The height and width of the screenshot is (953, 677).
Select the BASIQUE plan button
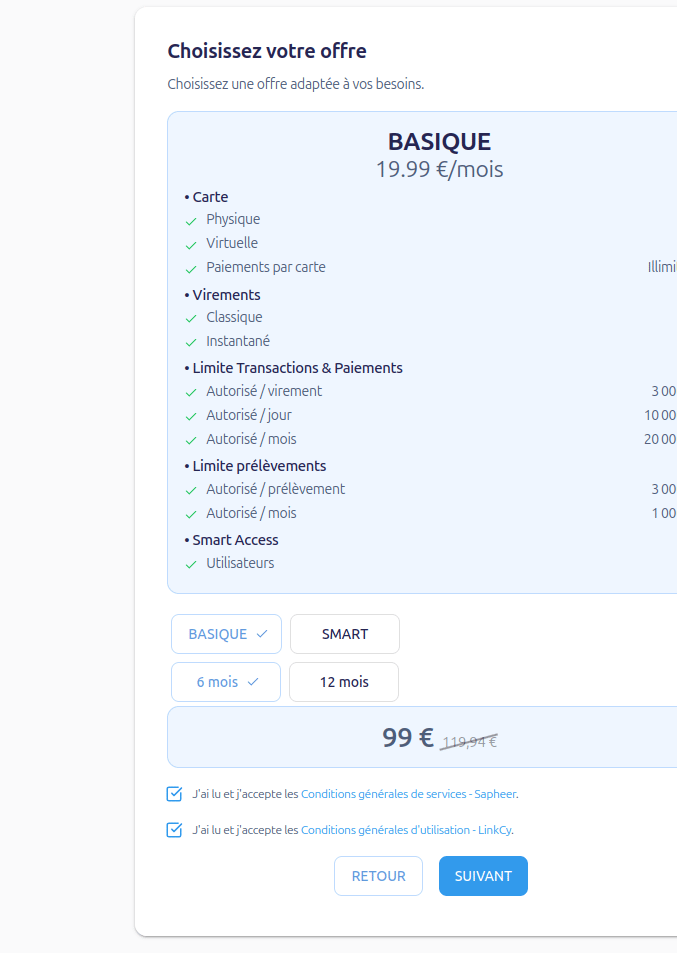[x=226, y=634]
